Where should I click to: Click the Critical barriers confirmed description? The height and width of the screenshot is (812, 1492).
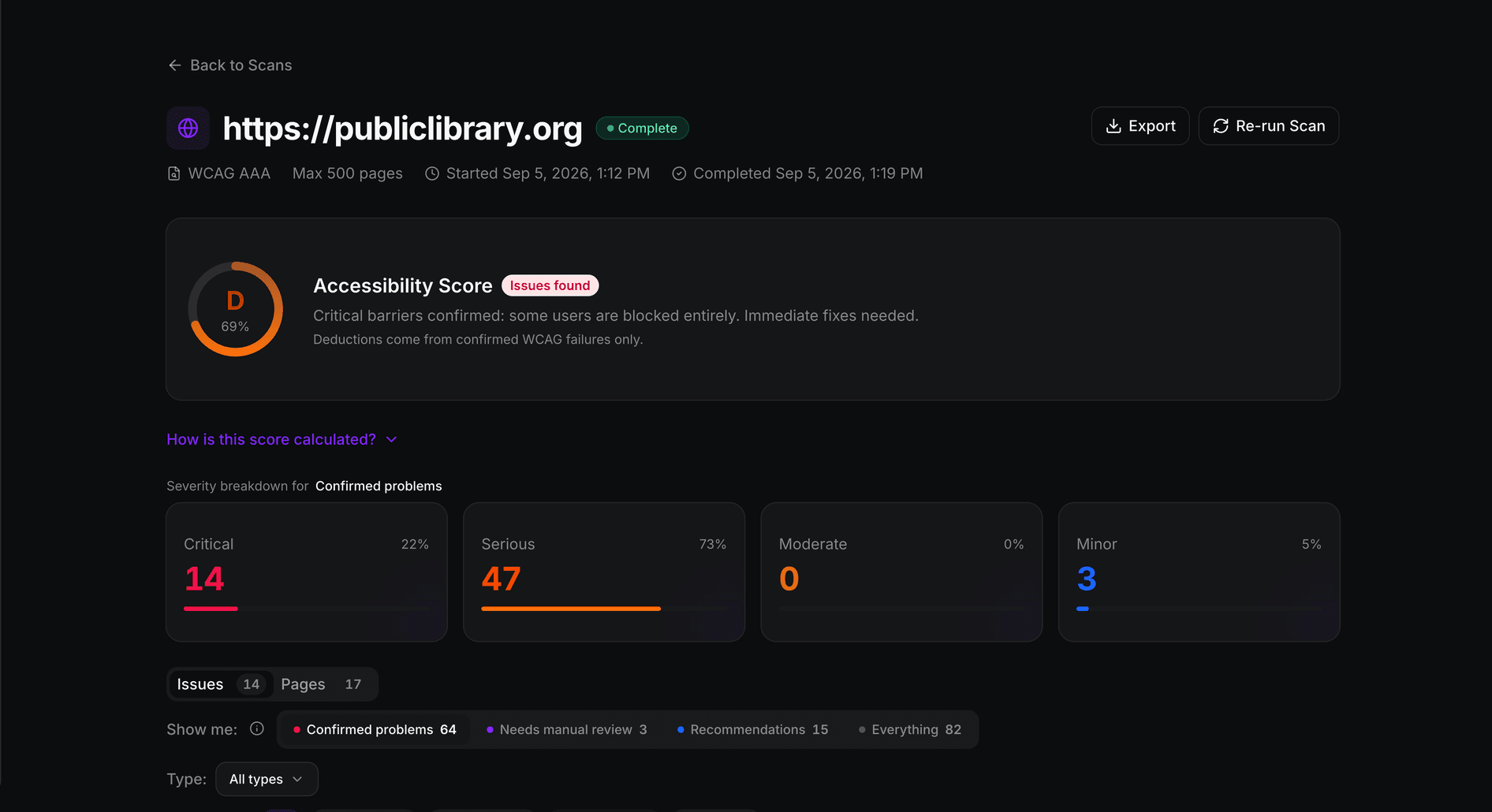616,315
